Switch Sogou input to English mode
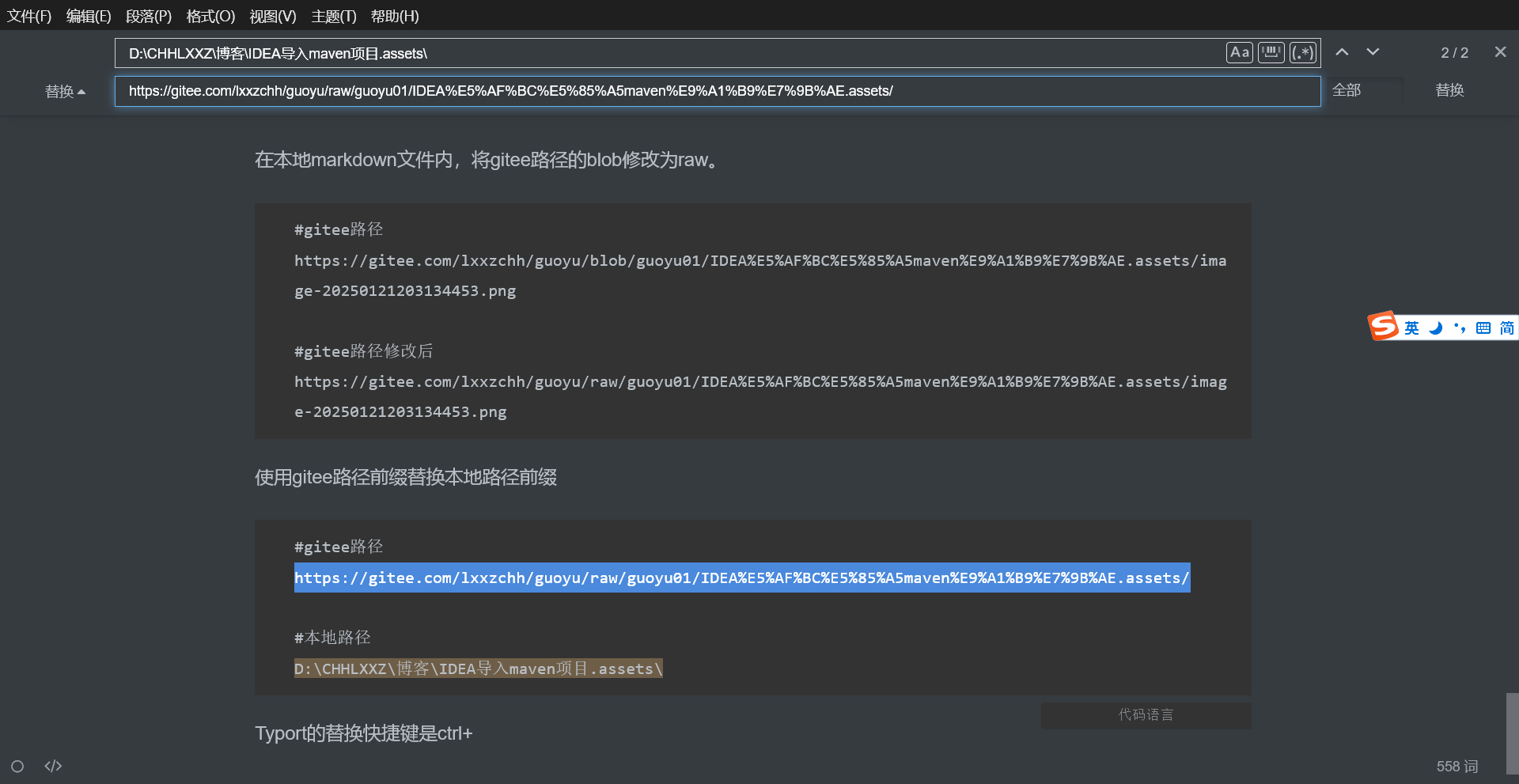 (1411, 327)
